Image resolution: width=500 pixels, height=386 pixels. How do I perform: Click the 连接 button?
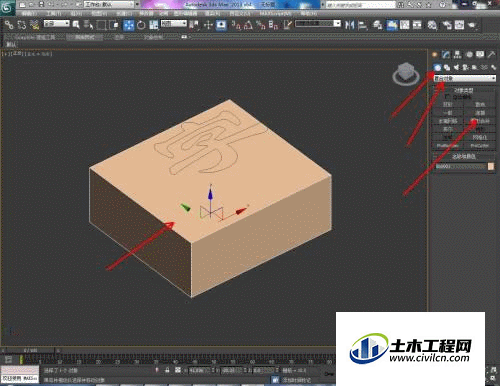(x=480, y=113)
